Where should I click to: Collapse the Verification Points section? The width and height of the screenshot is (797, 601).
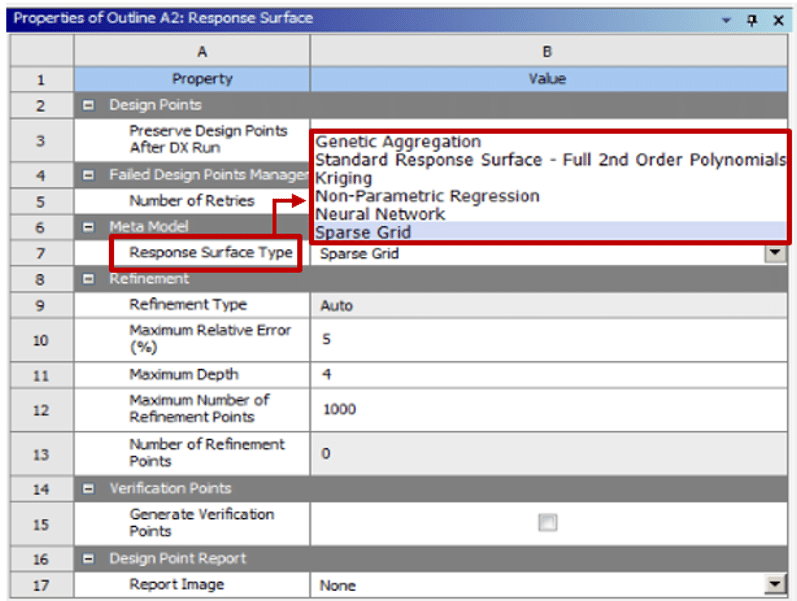coord(89,488)
